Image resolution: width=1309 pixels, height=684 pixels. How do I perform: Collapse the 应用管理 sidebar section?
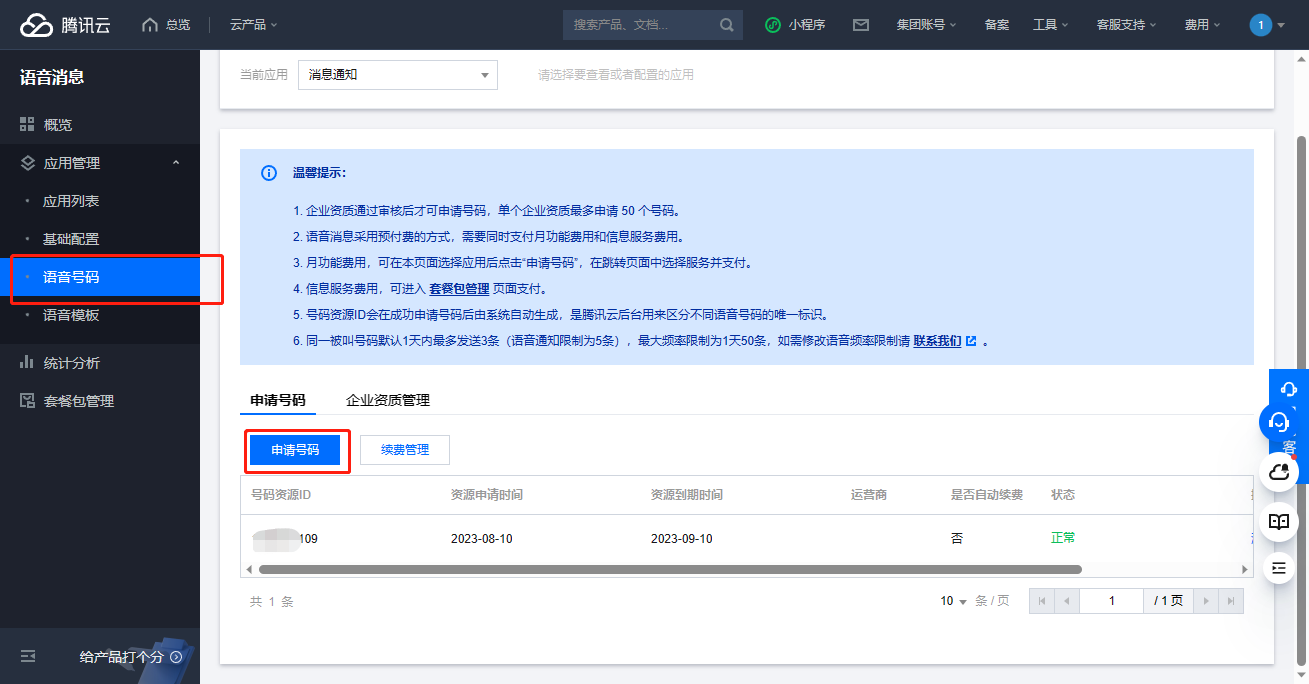[x=176, y=163]
